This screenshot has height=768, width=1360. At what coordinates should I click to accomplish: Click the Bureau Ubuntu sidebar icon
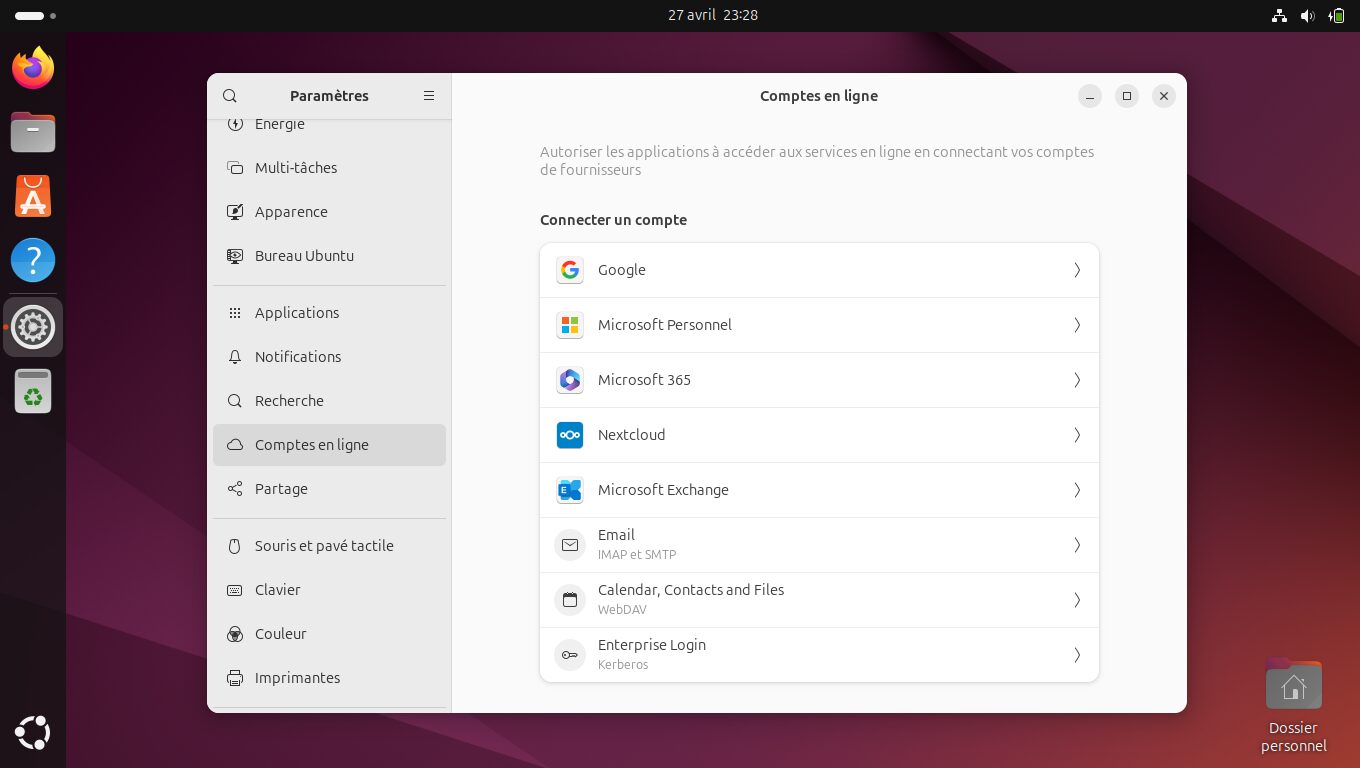click(235, 256)
